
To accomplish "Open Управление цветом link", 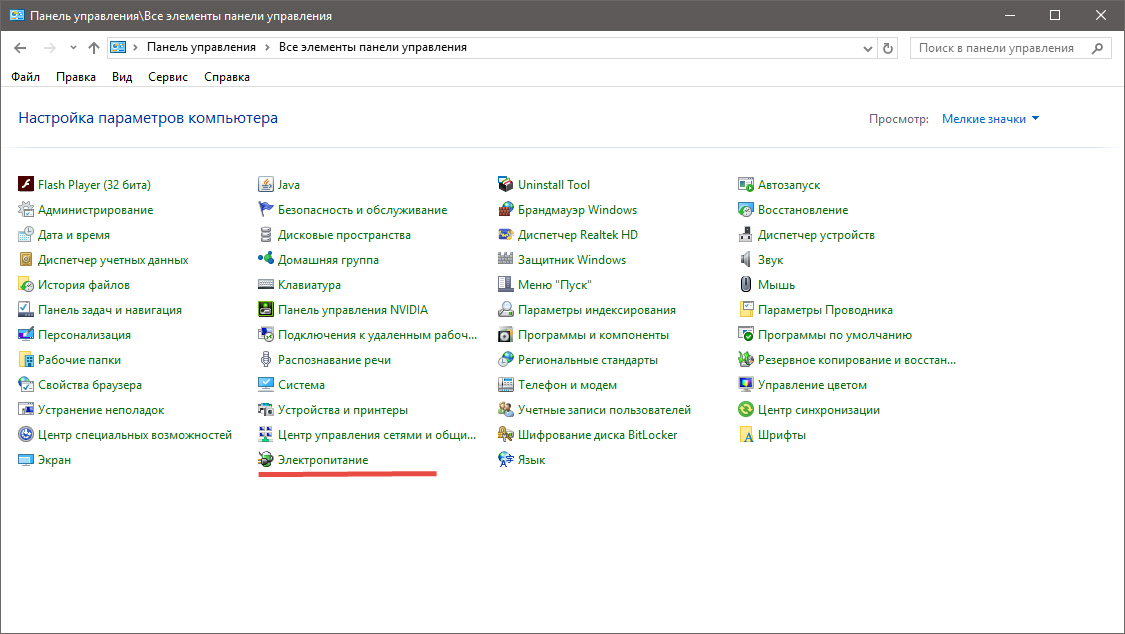I will click(x=812, y=385).
